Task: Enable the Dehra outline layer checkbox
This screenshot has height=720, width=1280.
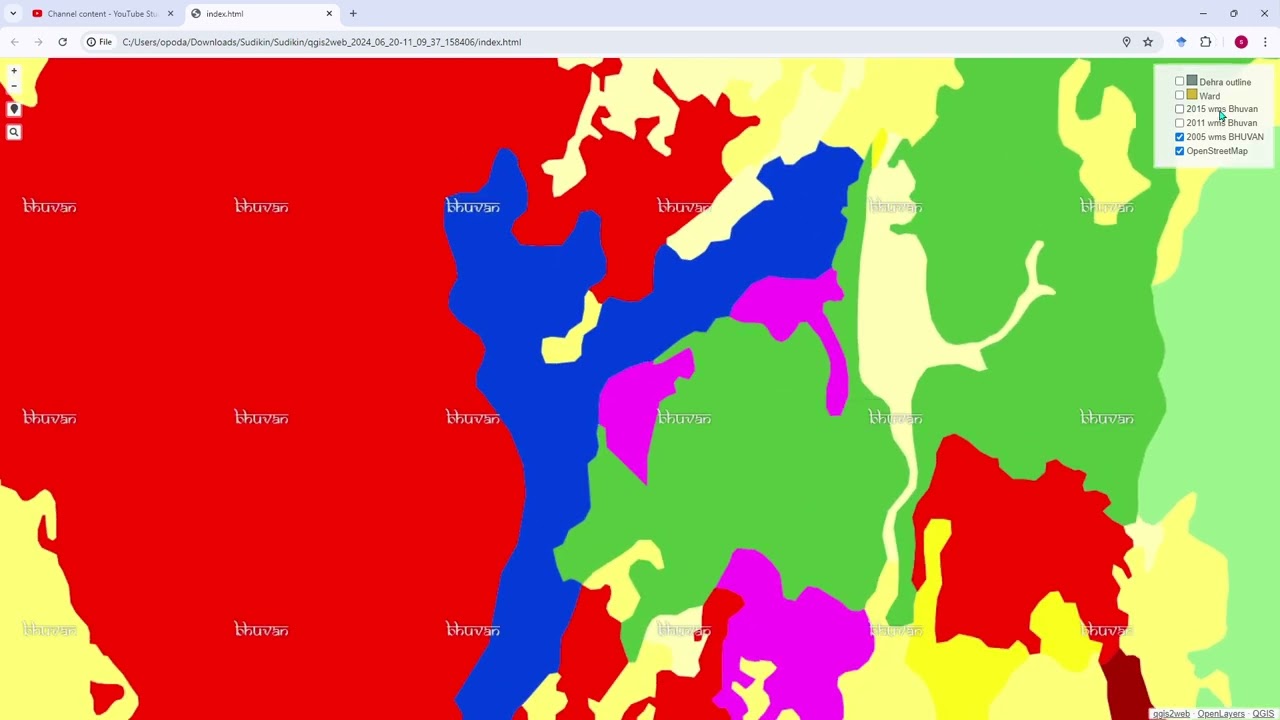Action: (1180, 82)
